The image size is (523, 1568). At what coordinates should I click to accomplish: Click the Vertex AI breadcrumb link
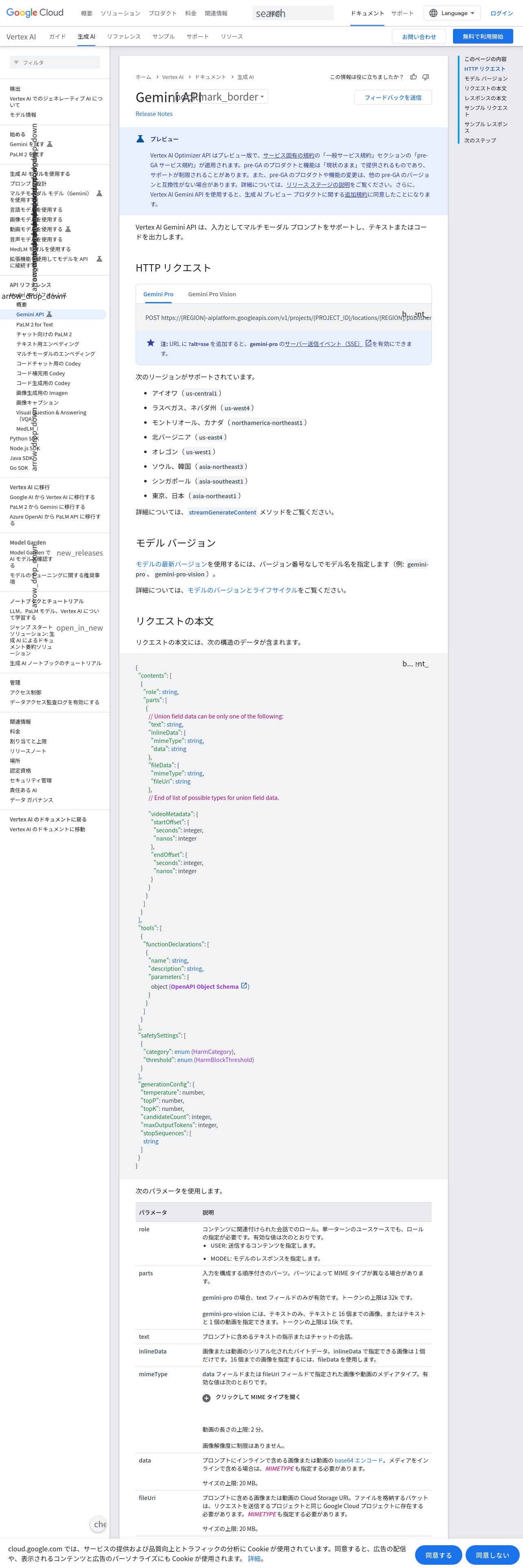pyautogui.click(x=173, y=77)
